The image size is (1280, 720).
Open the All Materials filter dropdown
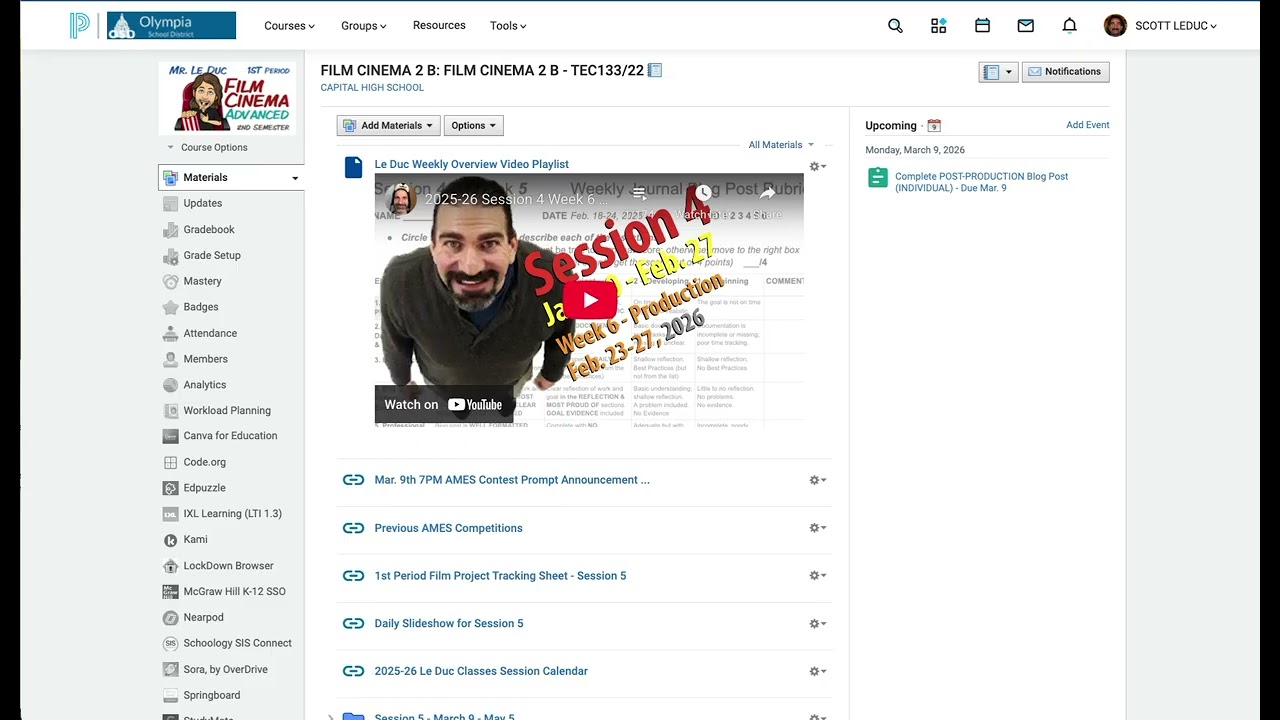pos(781,145)
